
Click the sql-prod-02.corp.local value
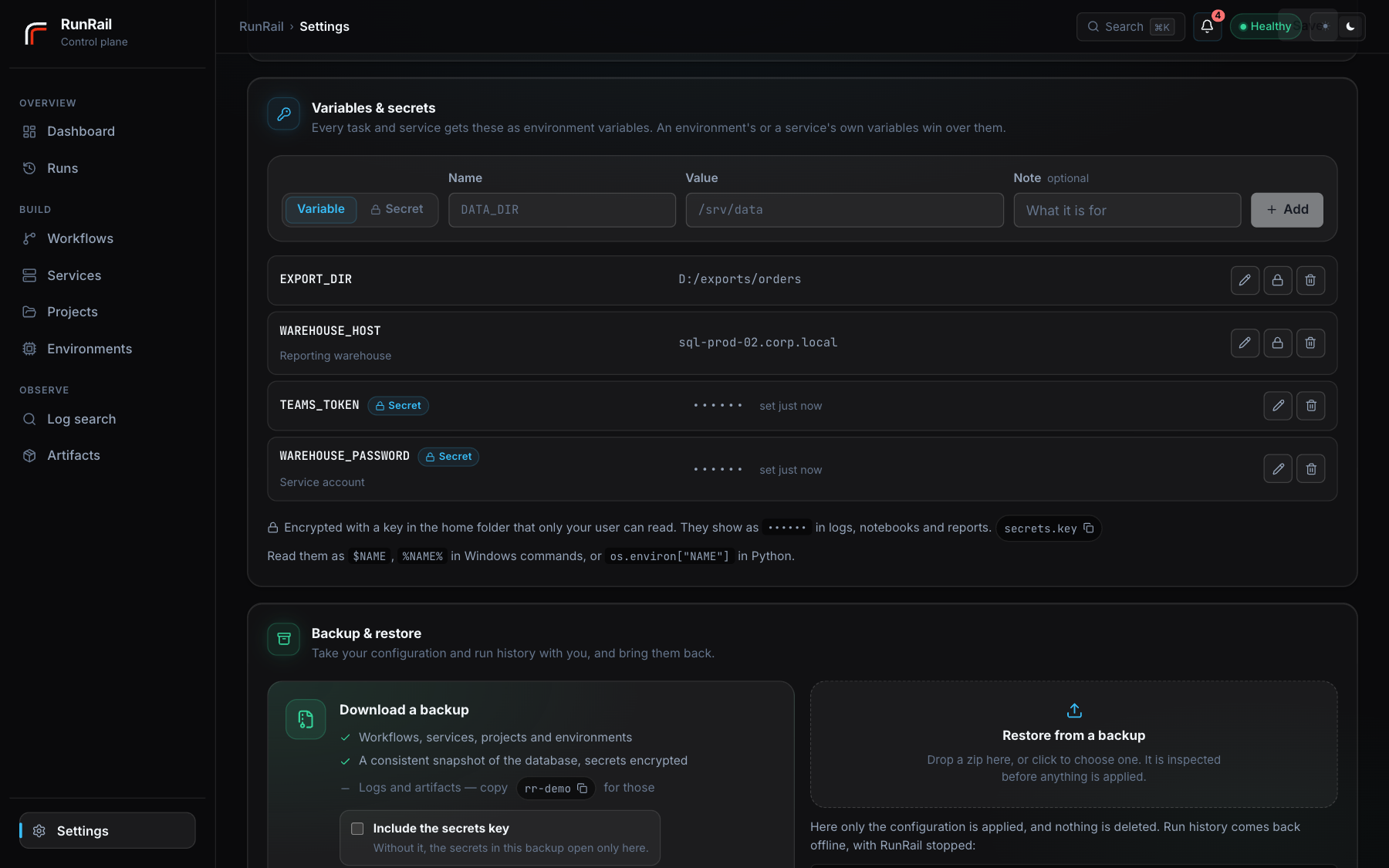(758, 343)
